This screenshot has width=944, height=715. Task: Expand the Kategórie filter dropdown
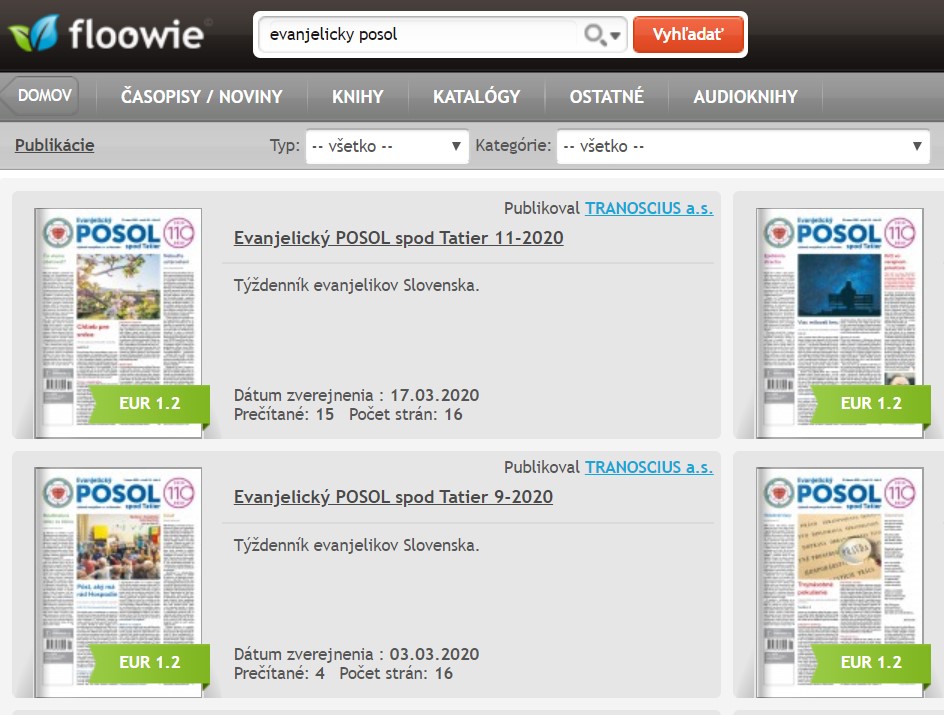tap(743, 146)
